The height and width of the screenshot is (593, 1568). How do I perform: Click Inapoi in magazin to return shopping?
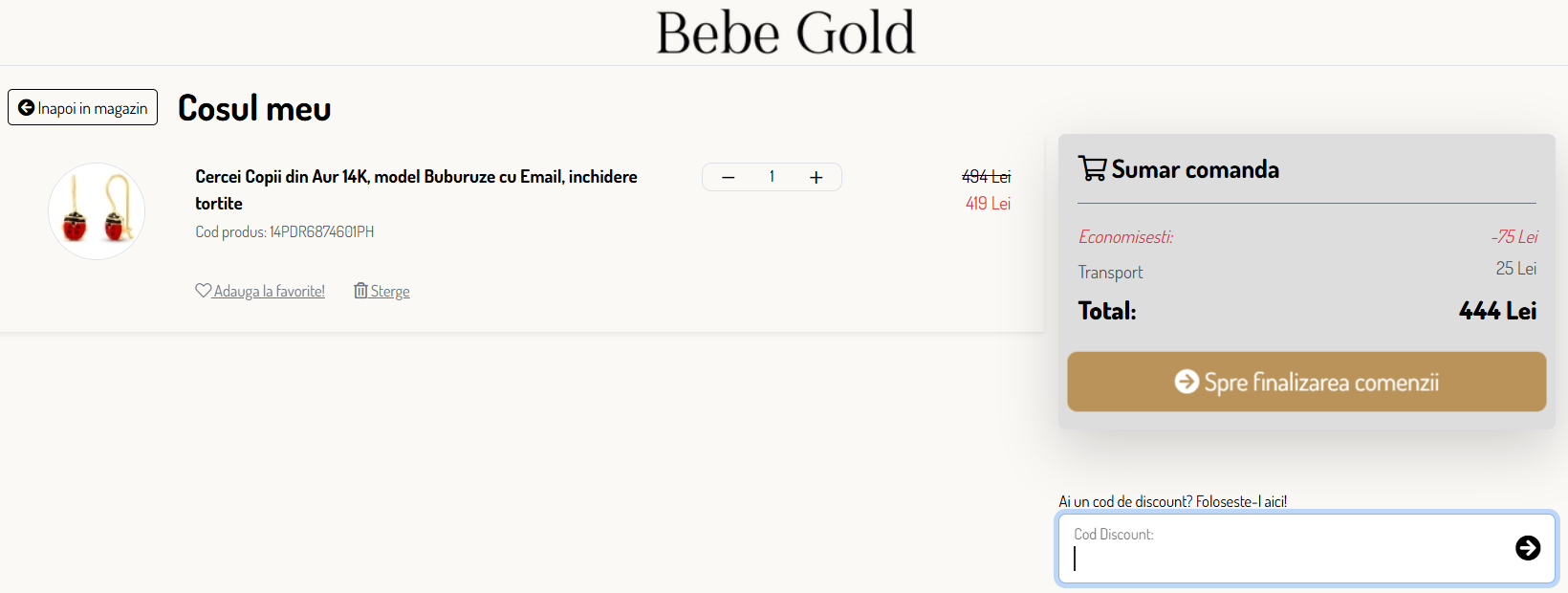pos(82,107)
